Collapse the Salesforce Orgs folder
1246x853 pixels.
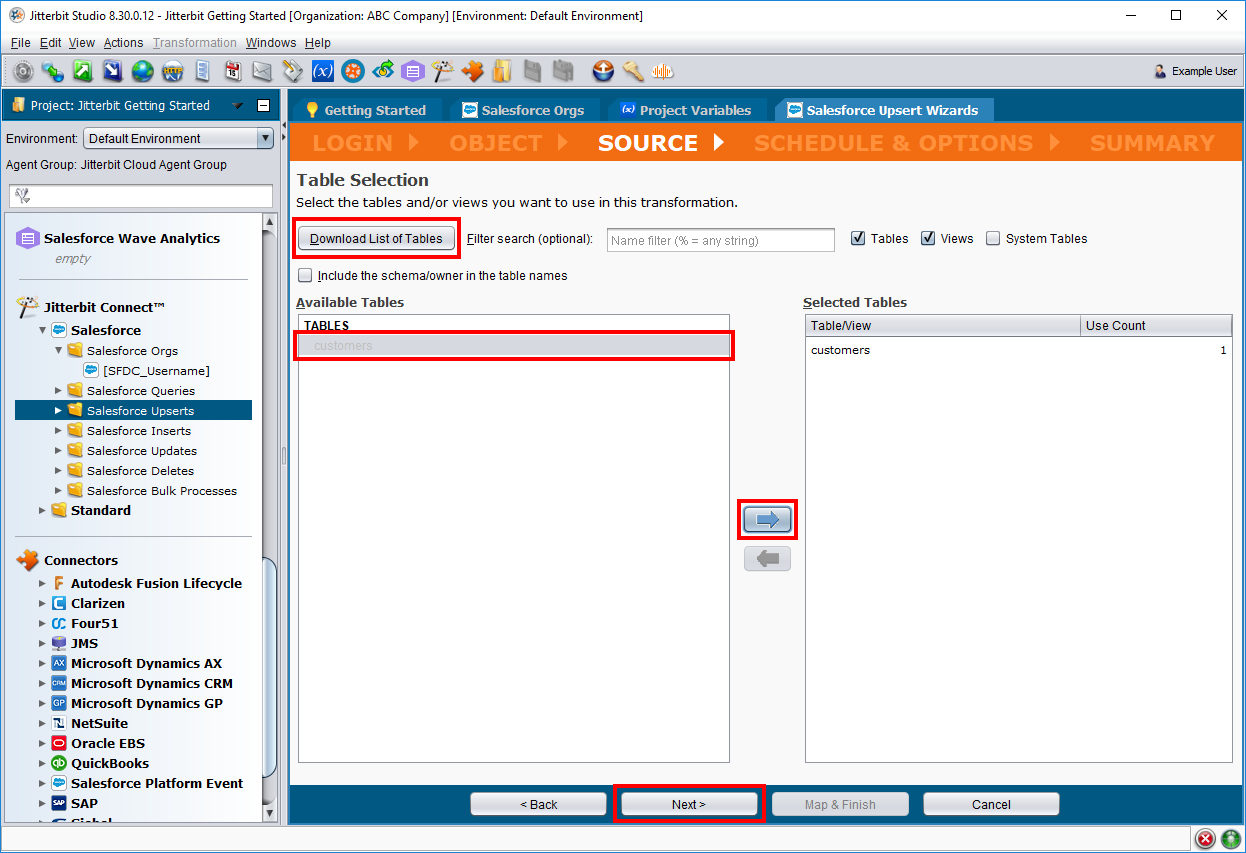(x=59, y=351)
